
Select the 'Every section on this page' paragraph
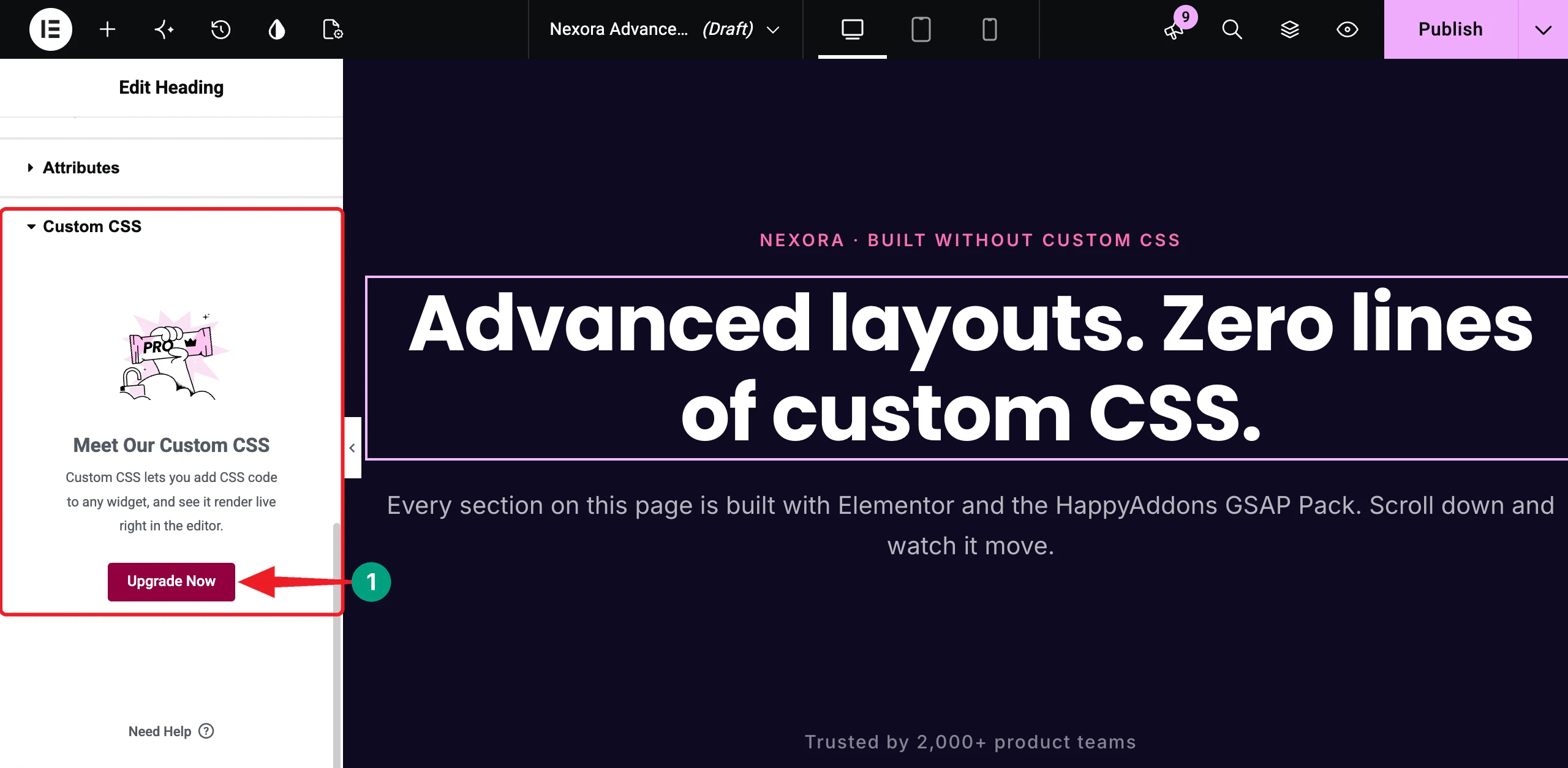click(970, 525)
